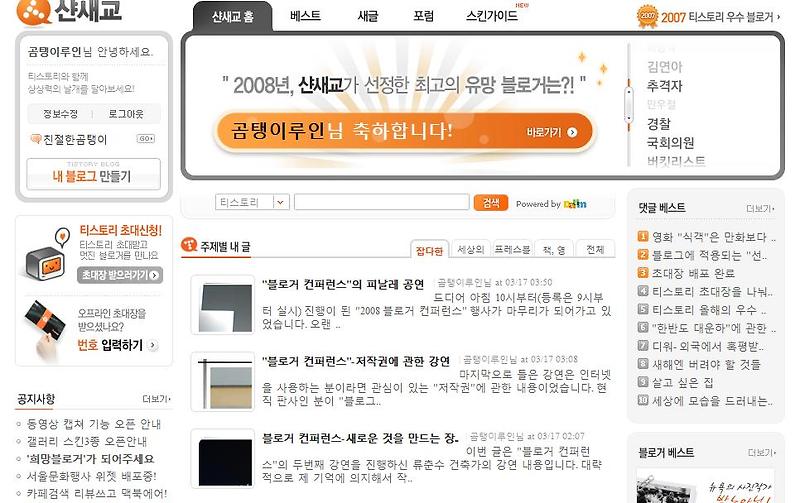
Task: Switch to the 전체 tab
Action: [595, 249]
